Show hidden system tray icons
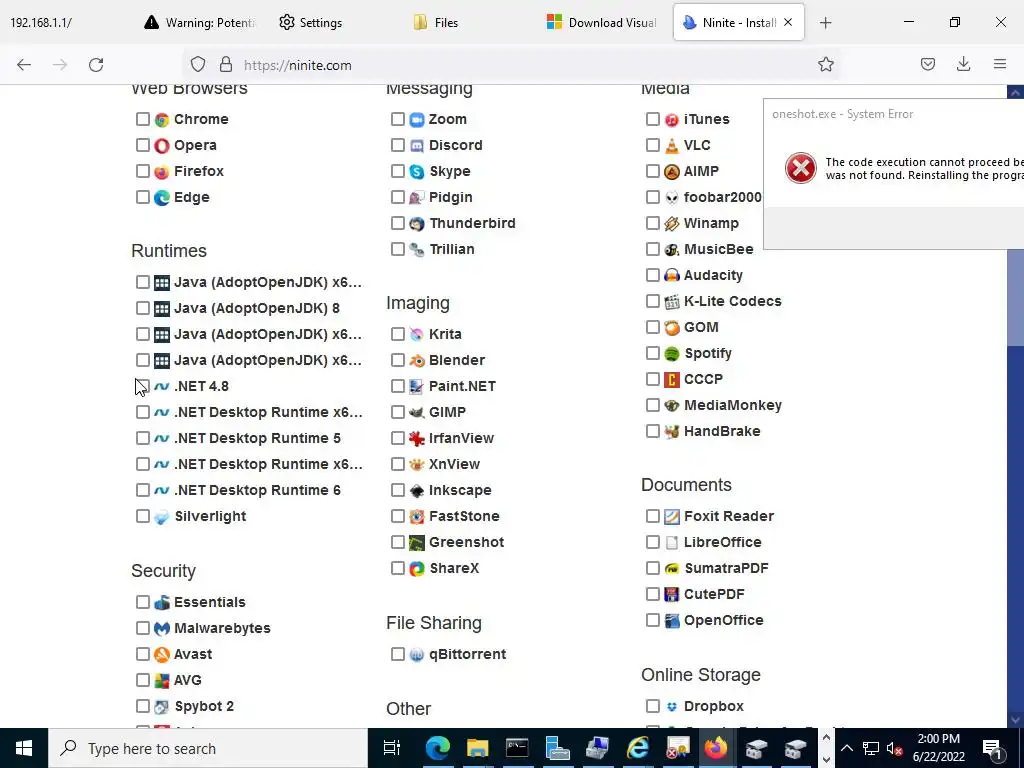Viewport: 1024px width, 768px height. pos(846,748)
